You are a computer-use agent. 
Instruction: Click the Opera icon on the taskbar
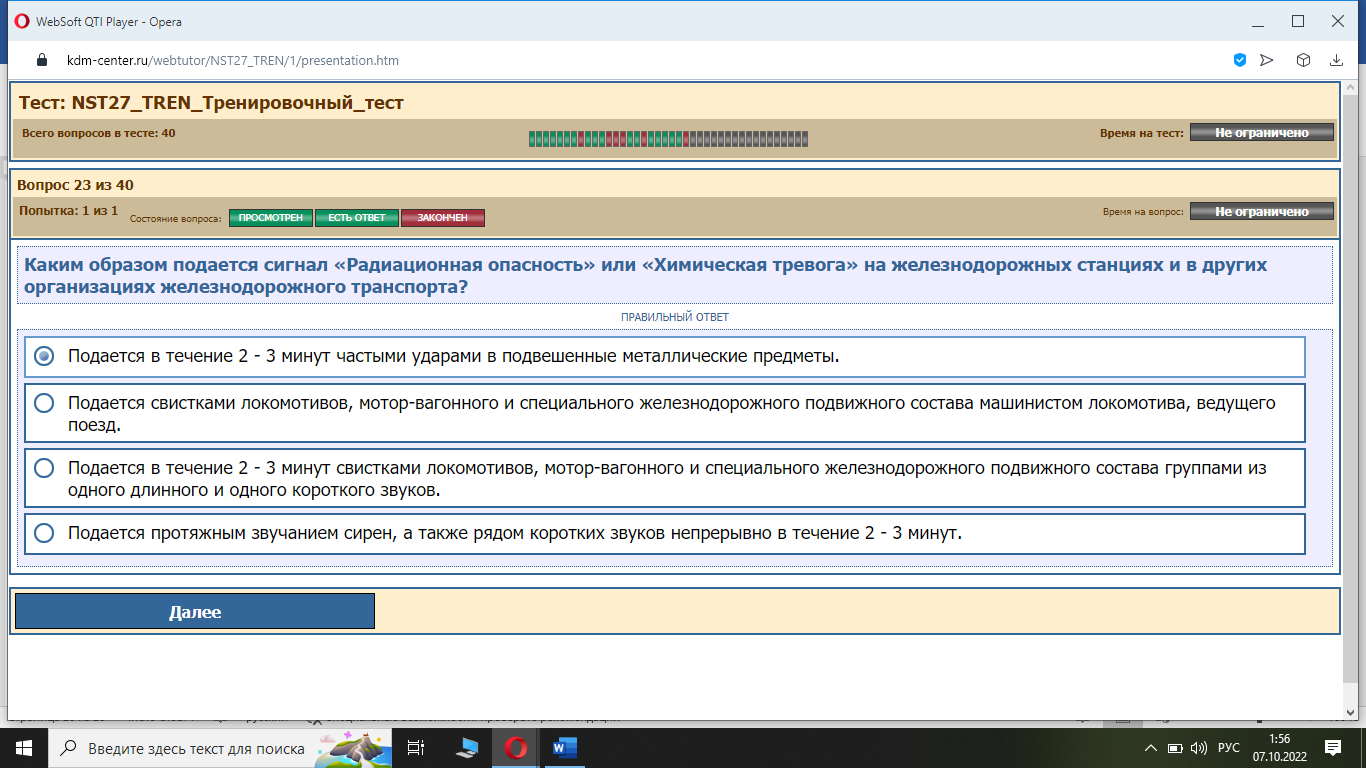516,748
